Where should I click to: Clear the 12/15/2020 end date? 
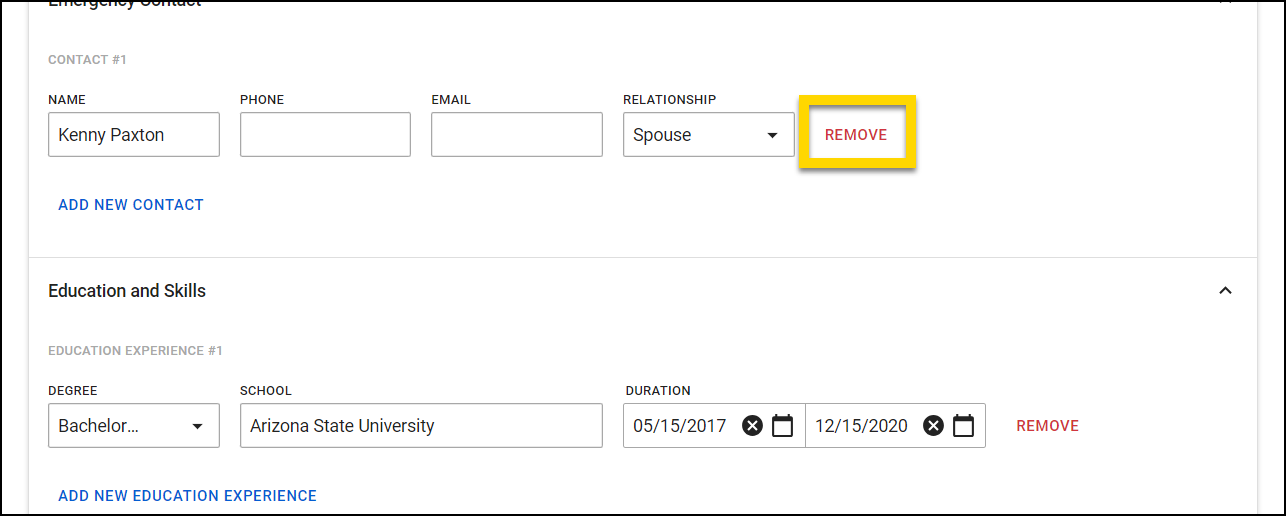pyautogui.click(x=933, y=426)
